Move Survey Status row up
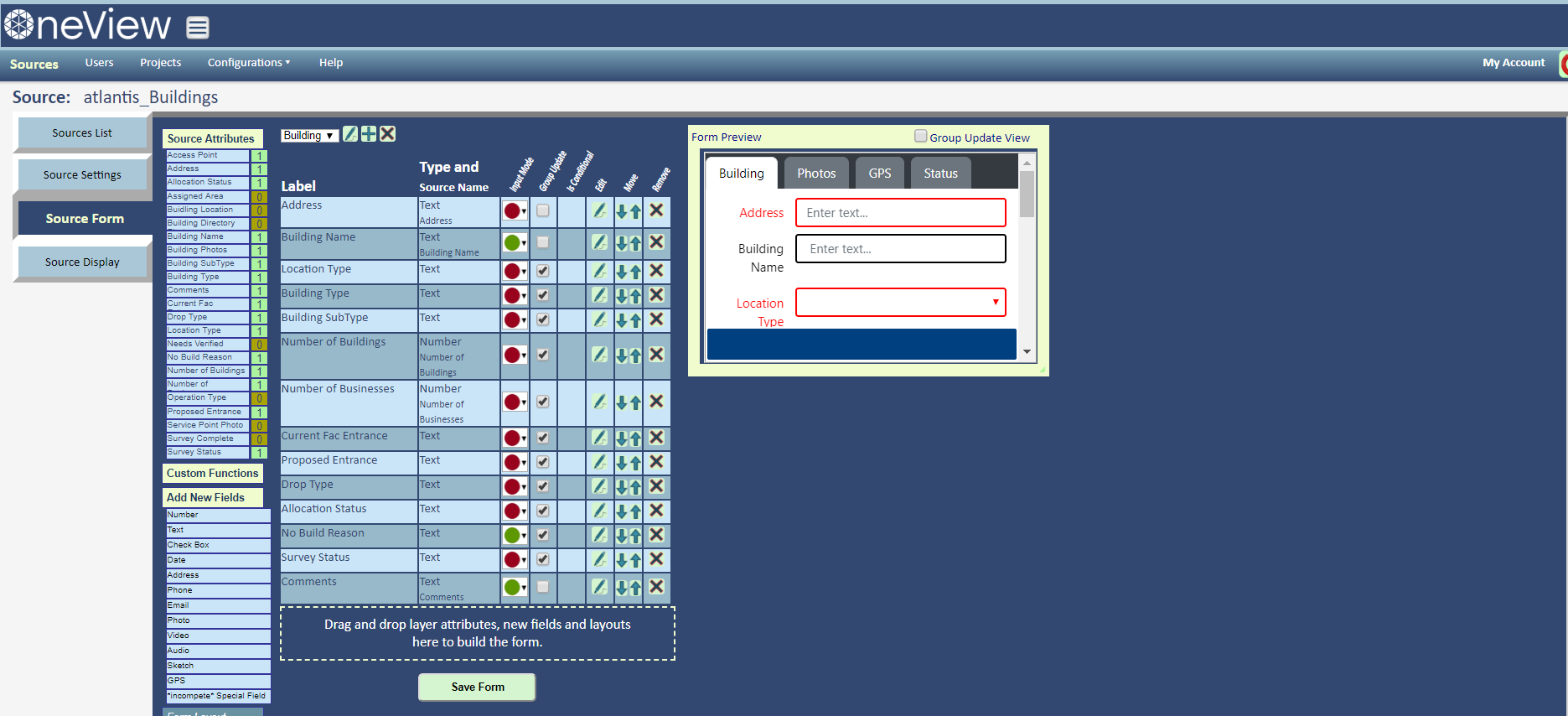Image resolution: width=1568 pixels, height=716 pixels. [635, 560]
